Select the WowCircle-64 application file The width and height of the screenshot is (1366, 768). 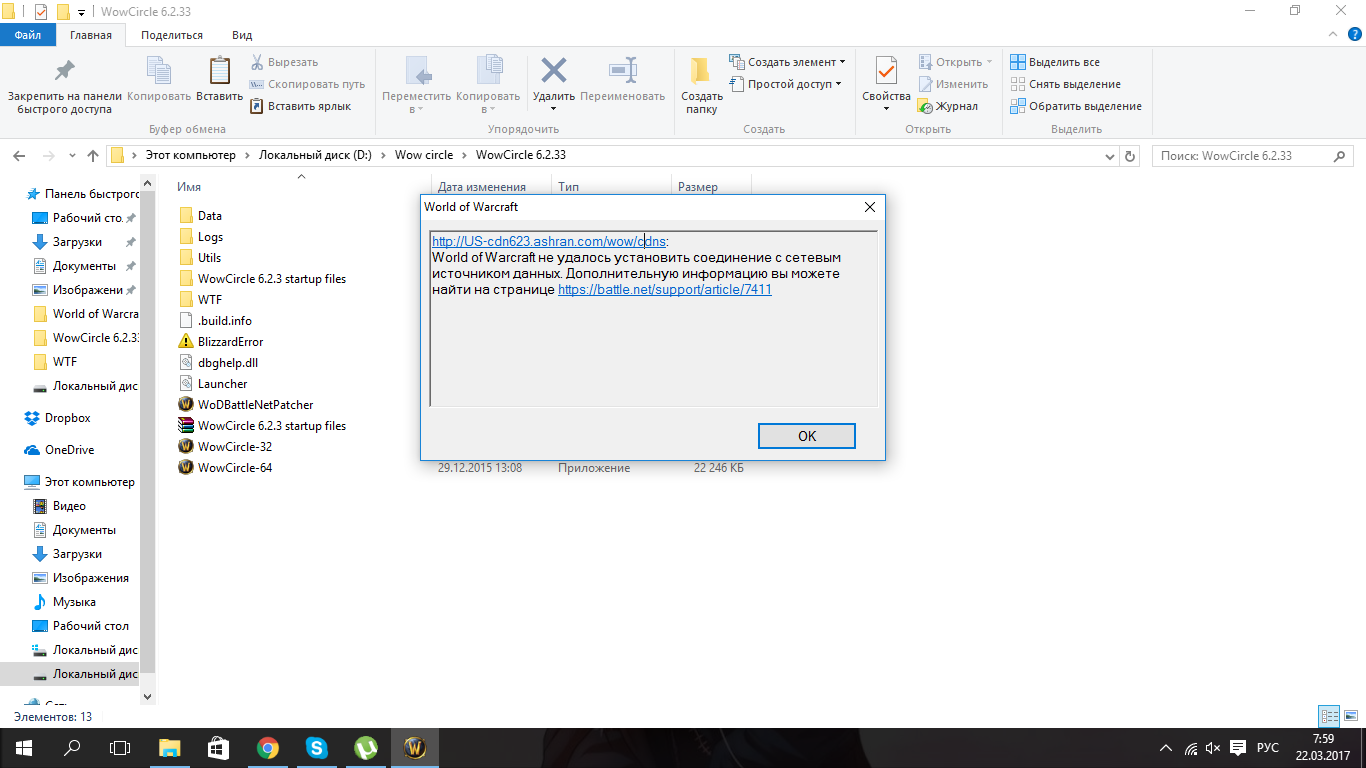tap(234, 468)
